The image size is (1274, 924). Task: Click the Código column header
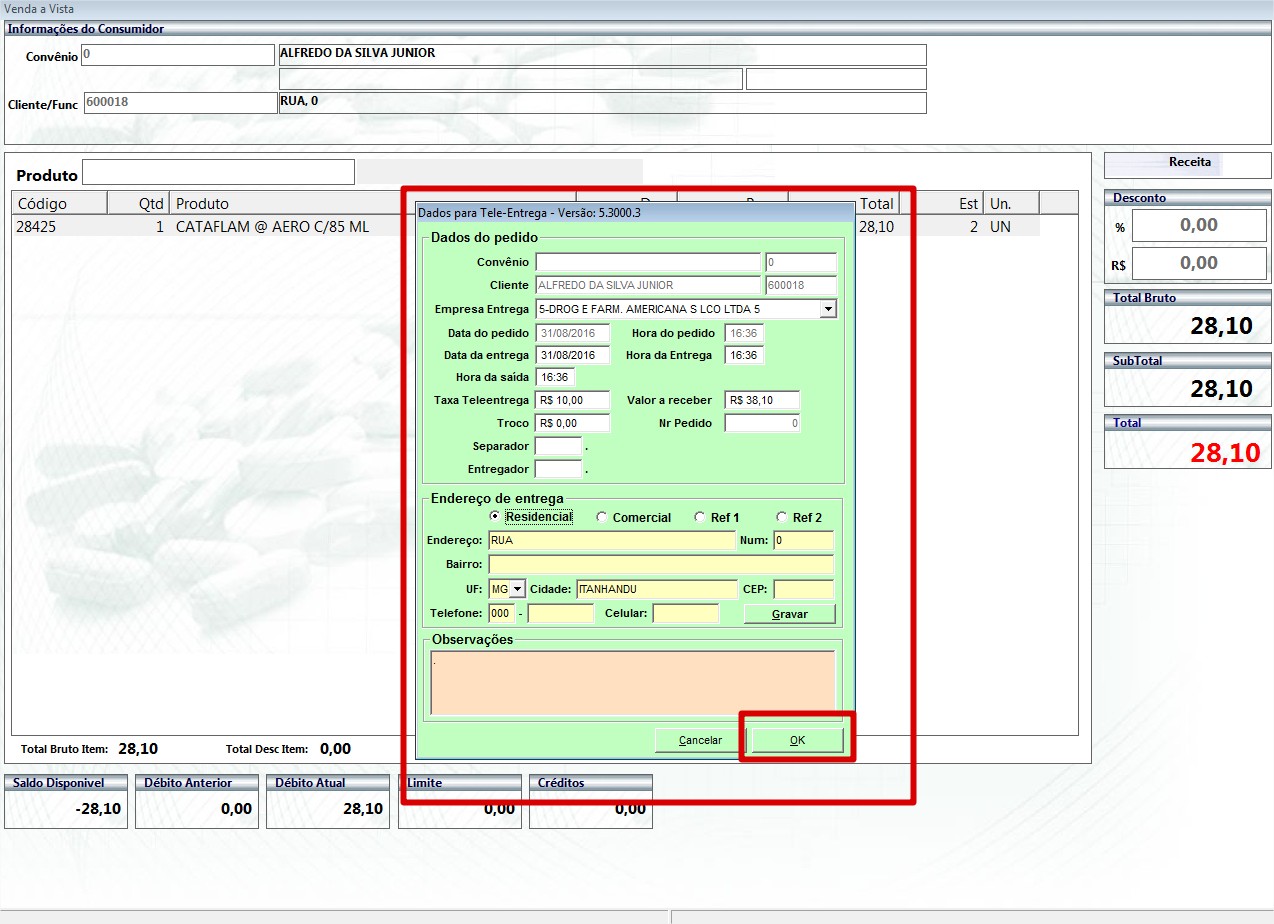(58, 204)
